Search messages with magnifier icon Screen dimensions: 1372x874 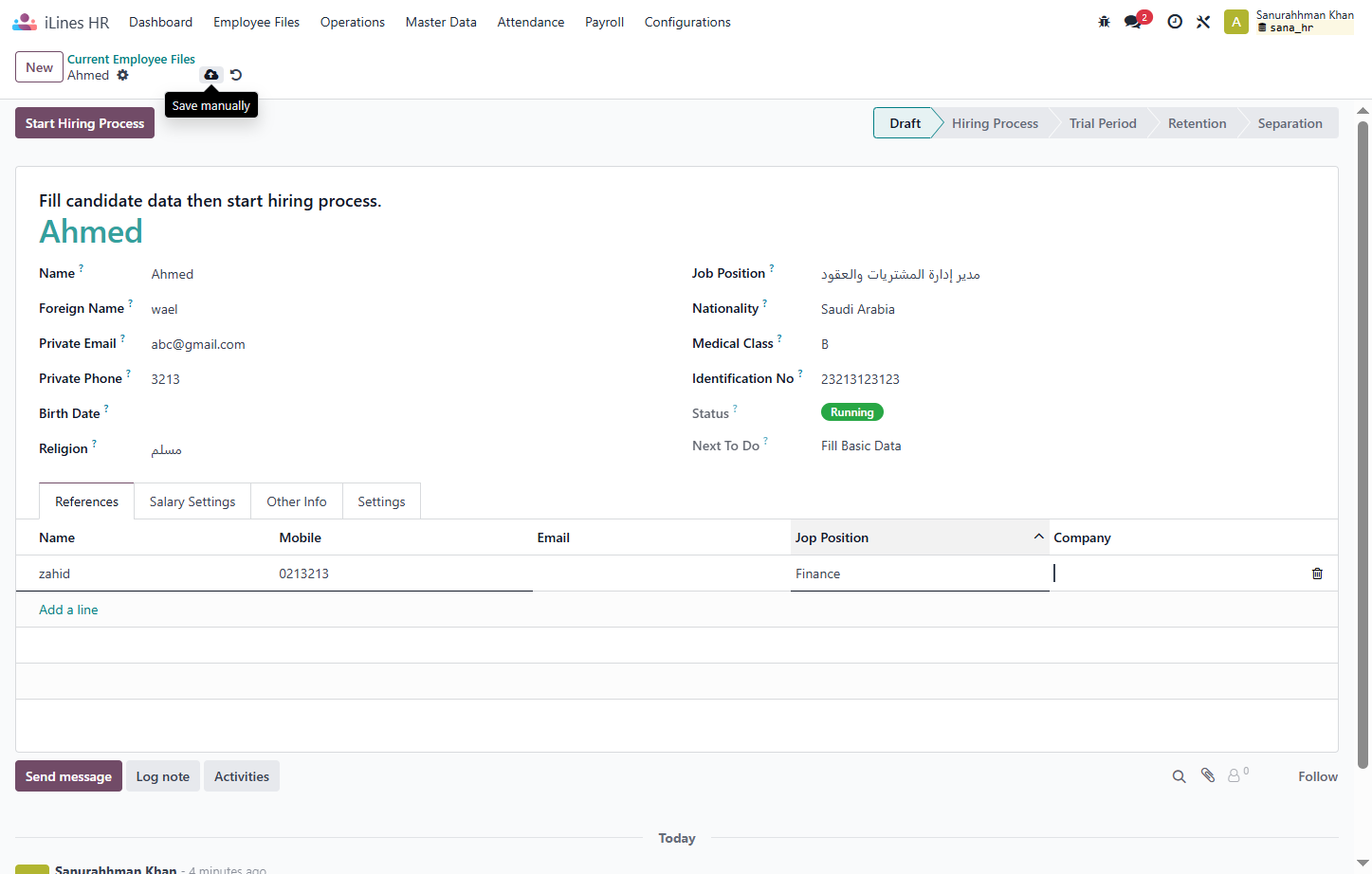coord(1179,776)
